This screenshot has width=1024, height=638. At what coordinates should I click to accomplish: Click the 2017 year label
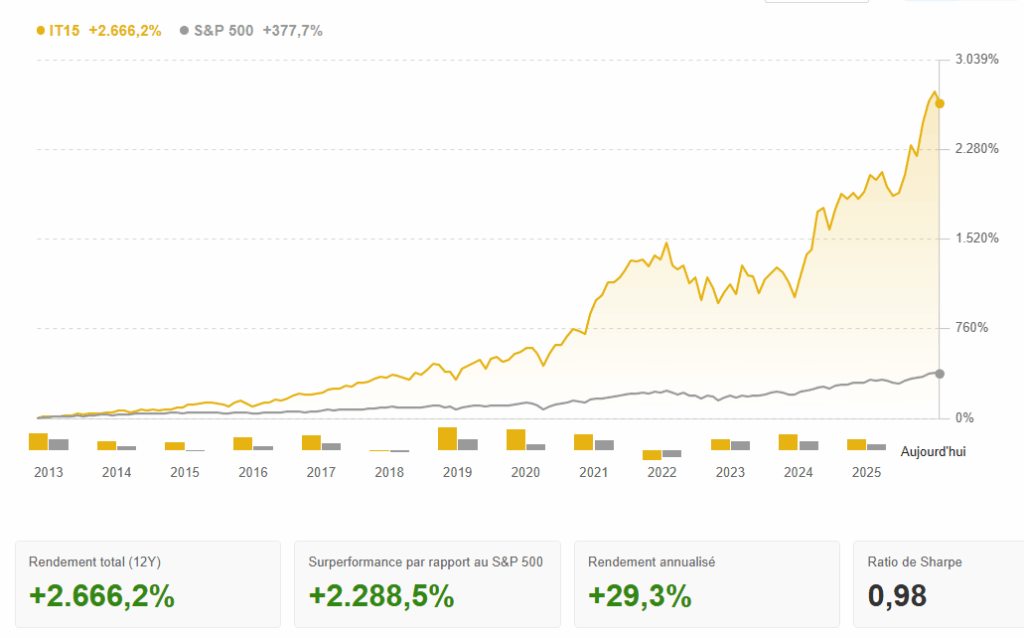pos(322,472)
